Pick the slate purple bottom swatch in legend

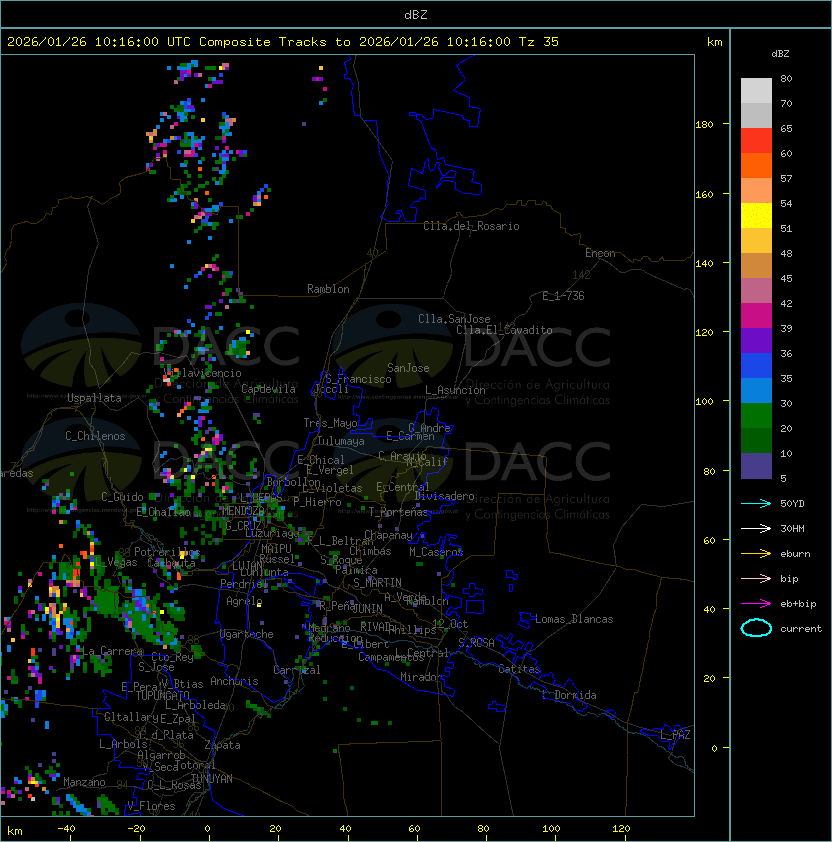(756, 466)
